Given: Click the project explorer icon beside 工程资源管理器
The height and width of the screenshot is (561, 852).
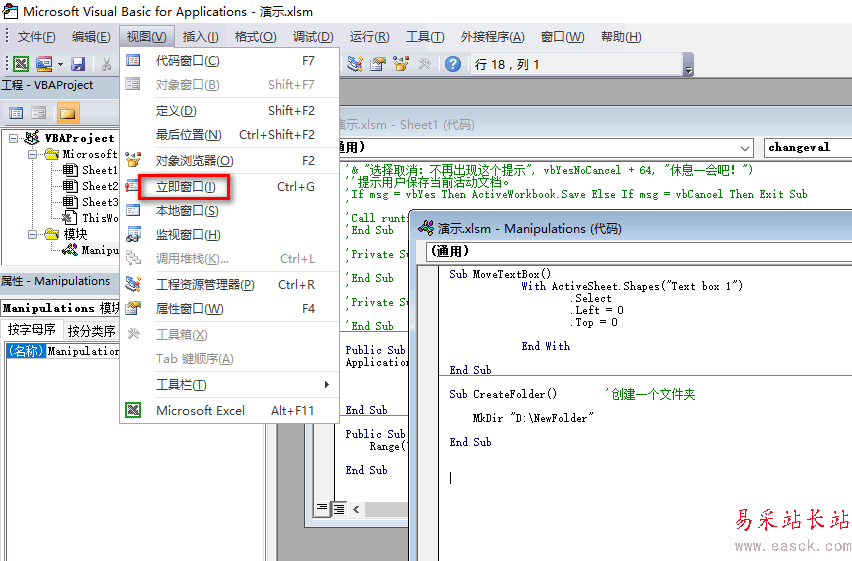Looking at the screenshot, I should pos(133,284).
